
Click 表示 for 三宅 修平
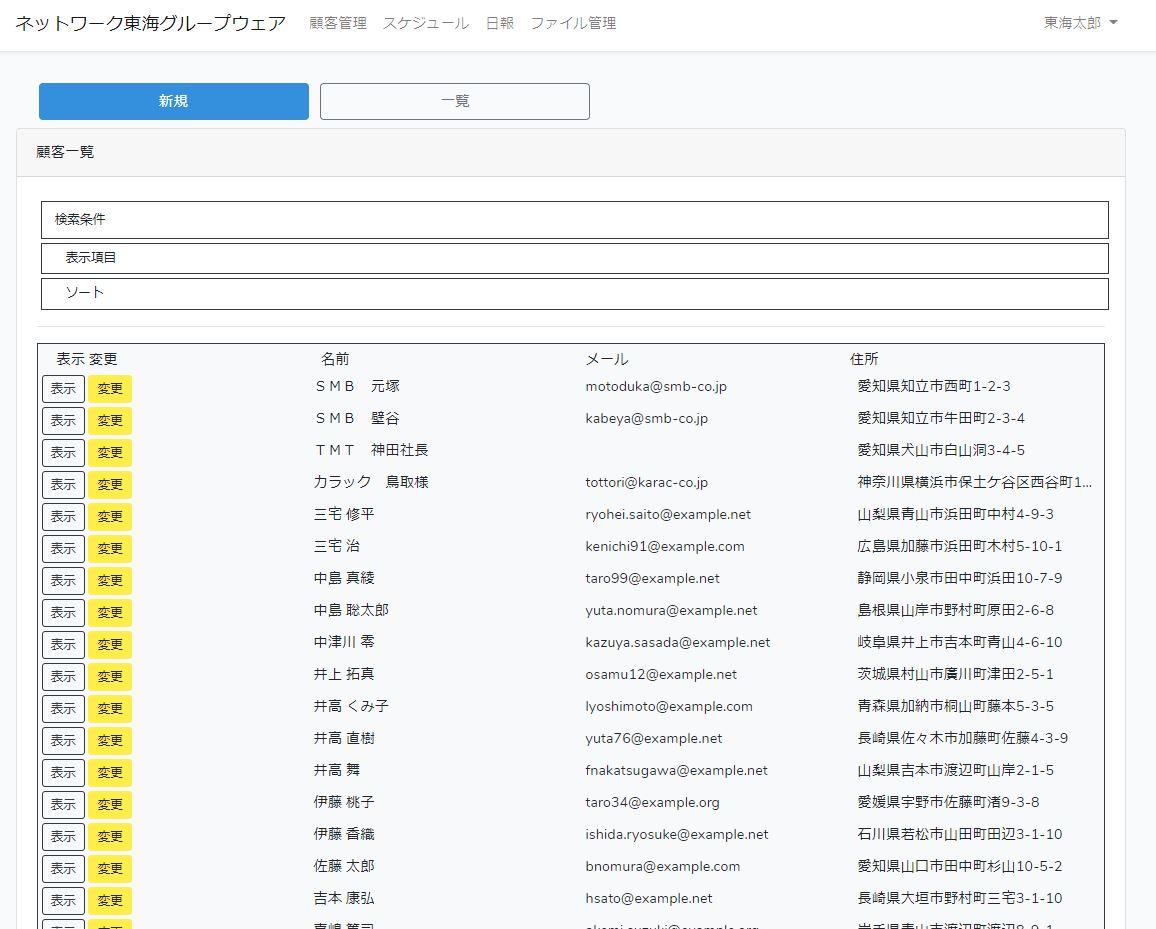click(63, 517)
